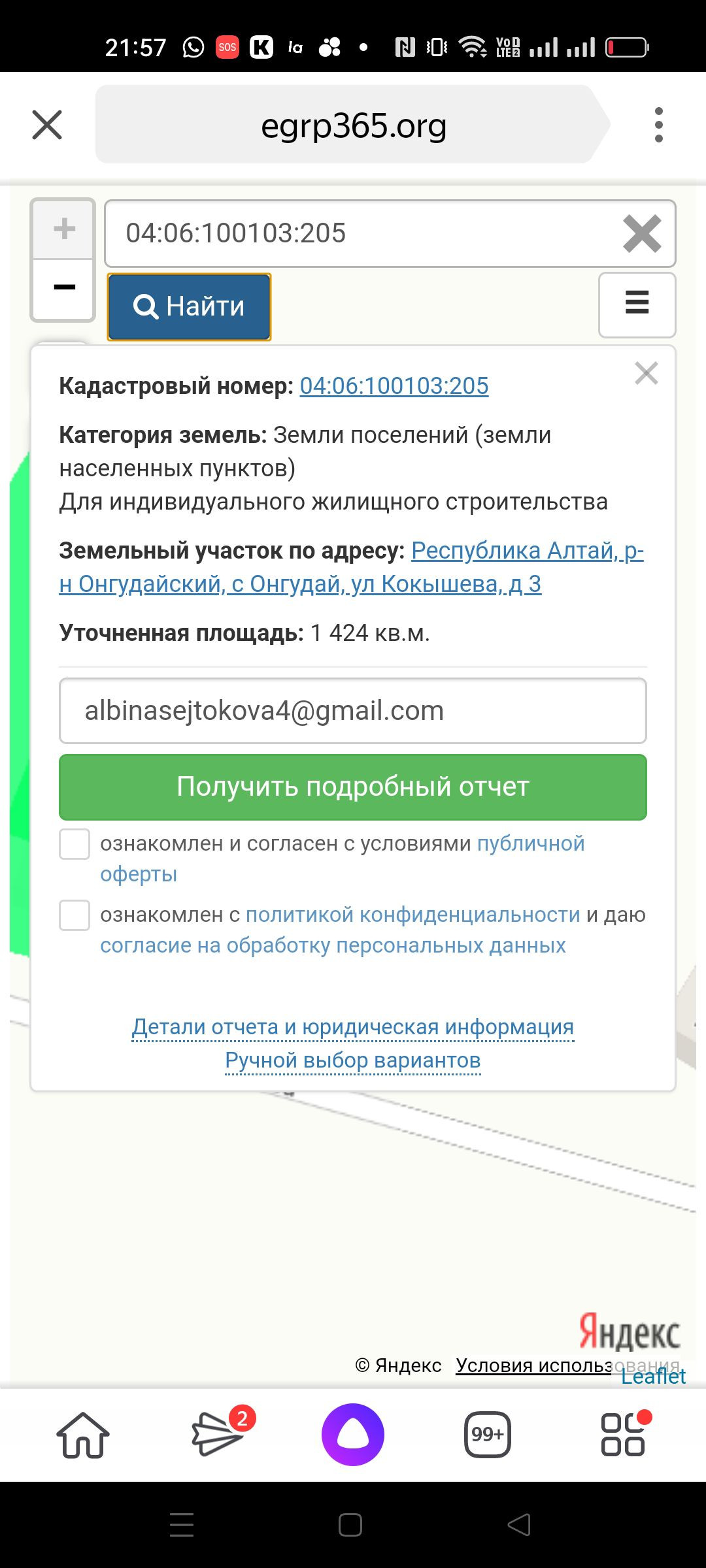Show open tabs counter 99+
This screenshot has height=1568, width=706.
click(487, 1435)
